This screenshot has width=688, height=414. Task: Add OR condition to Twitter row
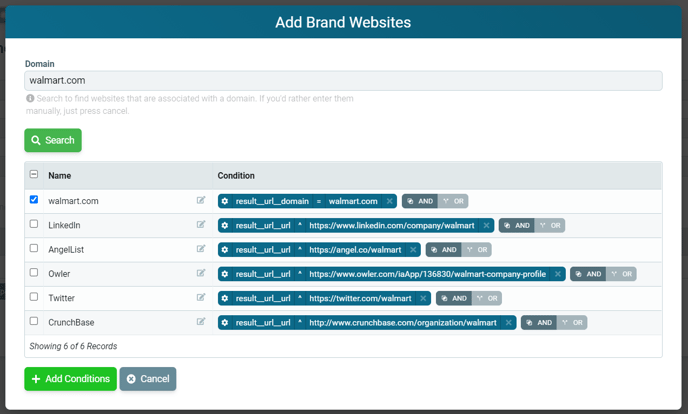(x=487, y=298)
